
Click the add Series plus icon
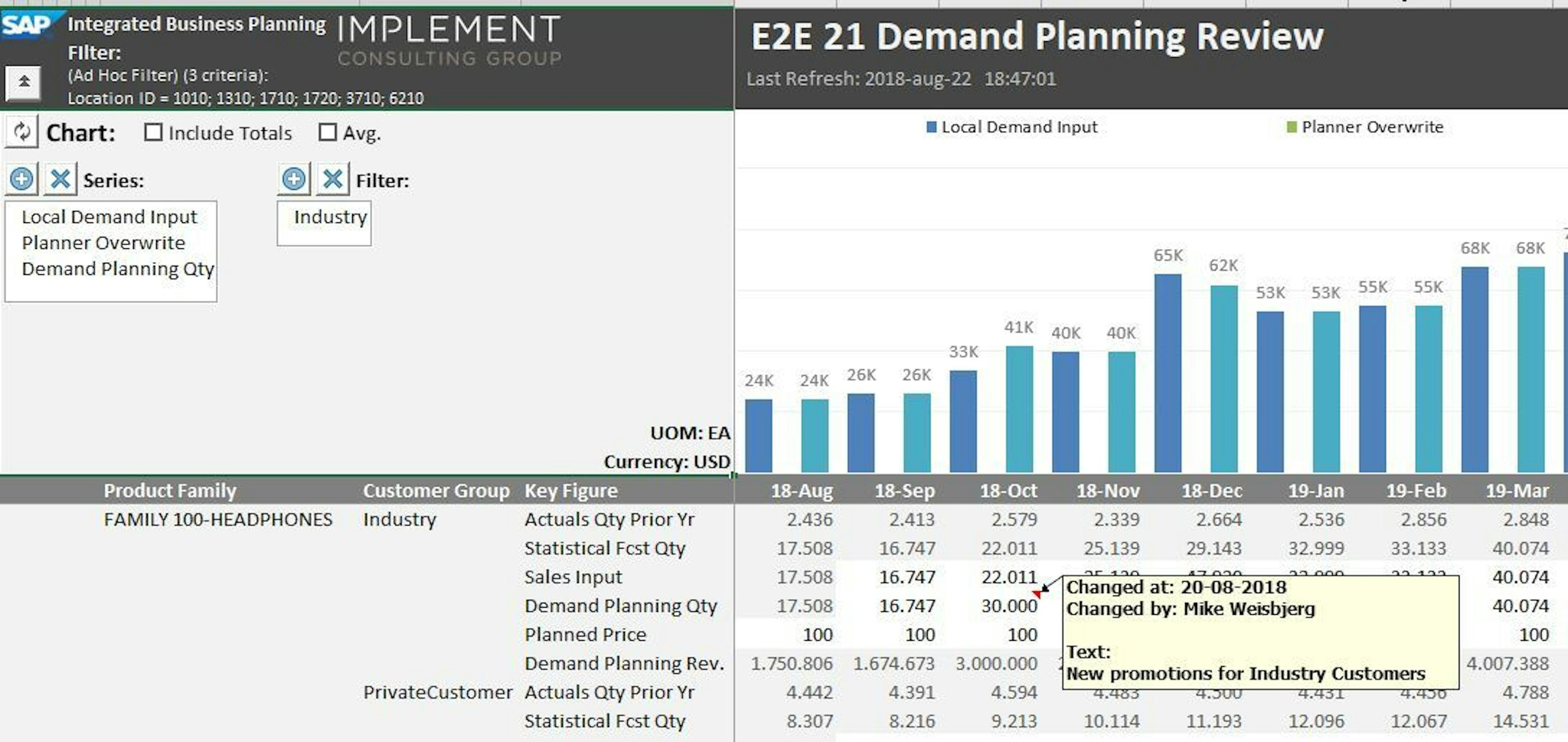tap(22, 180)
